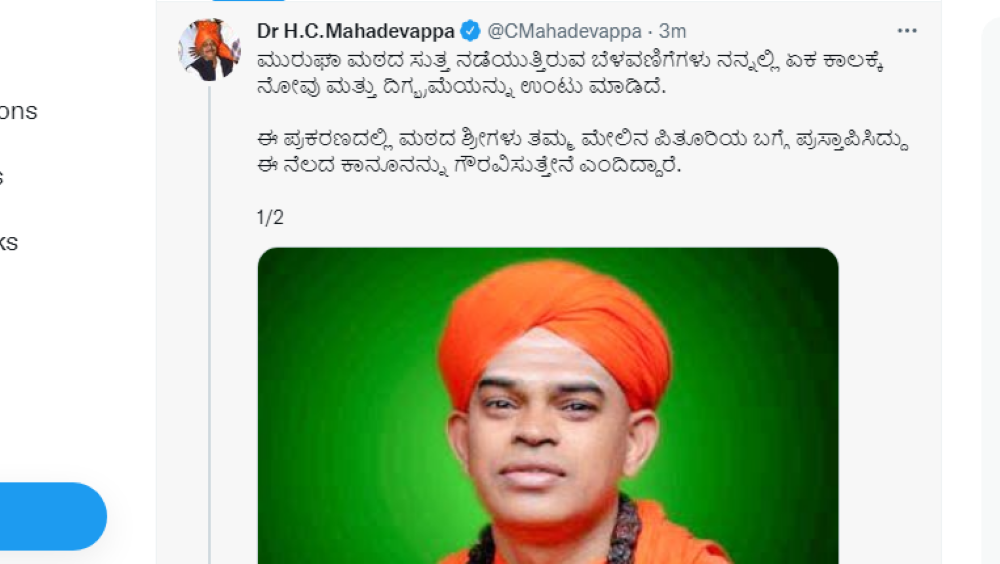
Task: Click the 3m tweet timestamp
Action: (x=672, y=31)
